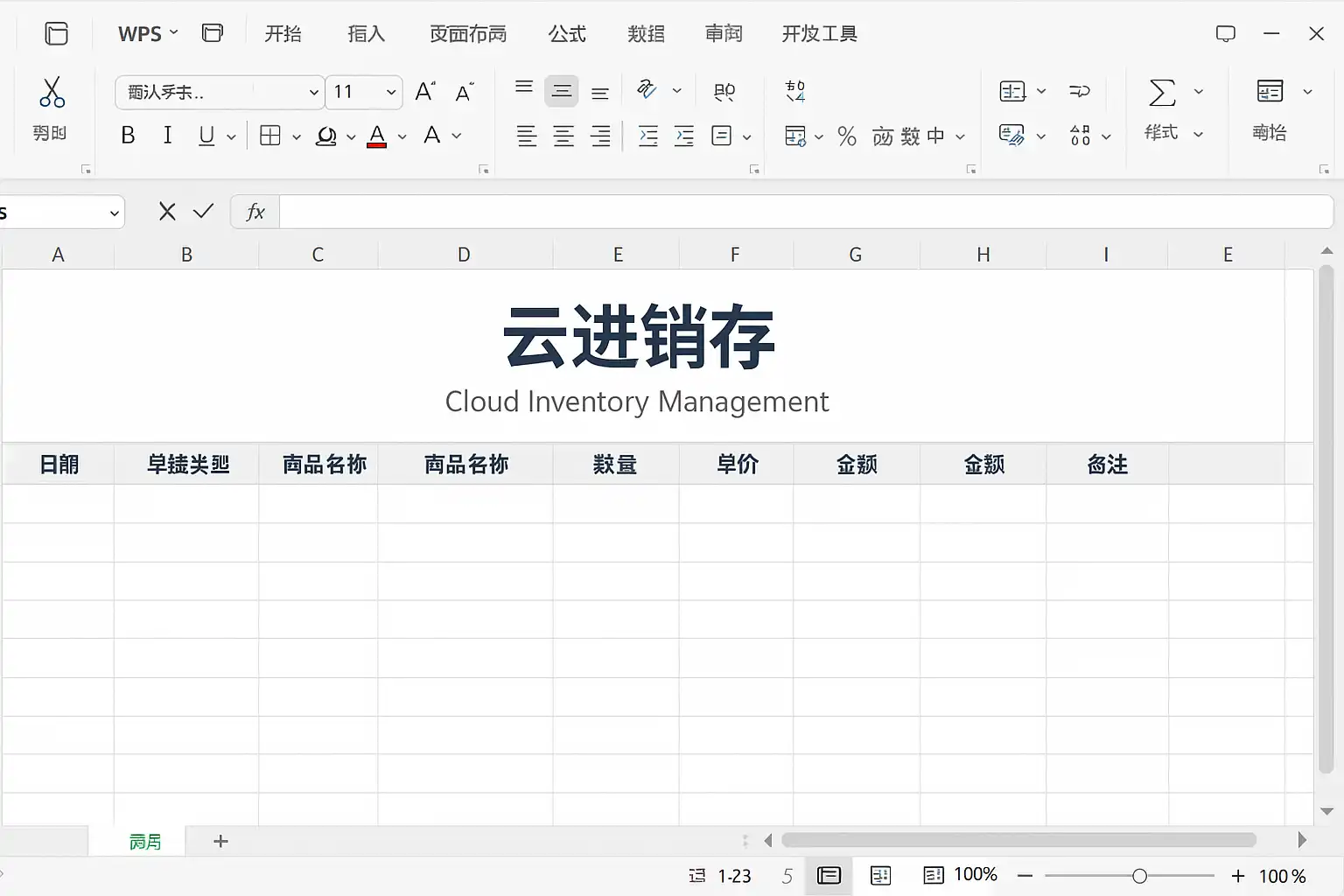Open the font size dropdown showing 11
Image resolution: width=1344 pixels, height=896 pixels.
[x=390, y=92]
